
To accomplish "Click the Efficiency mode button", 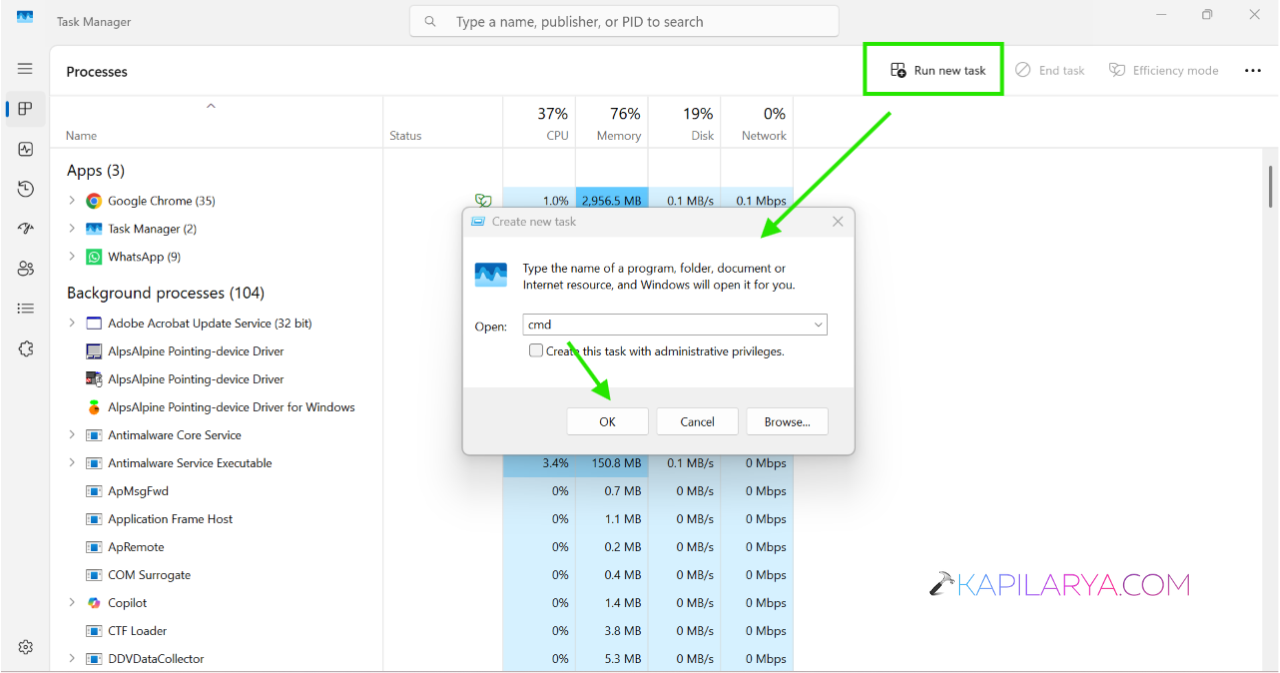I will point(1164,71).
